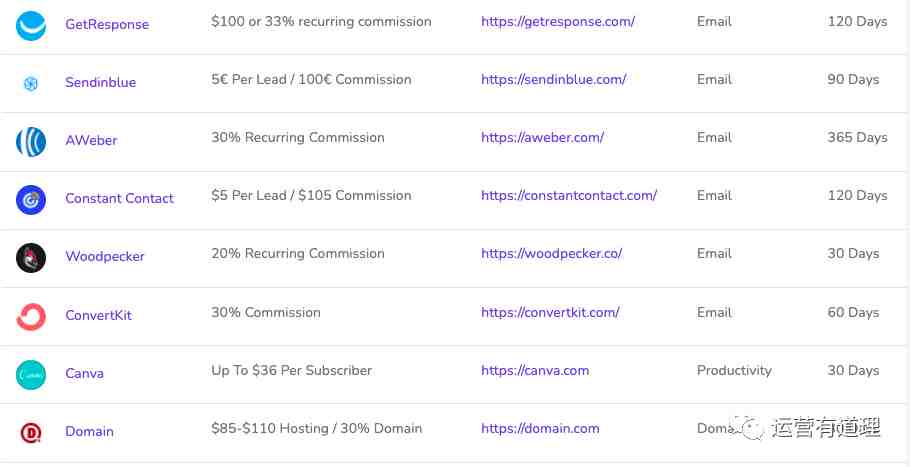The image size is (910, 467).
Task: Follow the https://aweber.com/ link
Action: point(543,137)
